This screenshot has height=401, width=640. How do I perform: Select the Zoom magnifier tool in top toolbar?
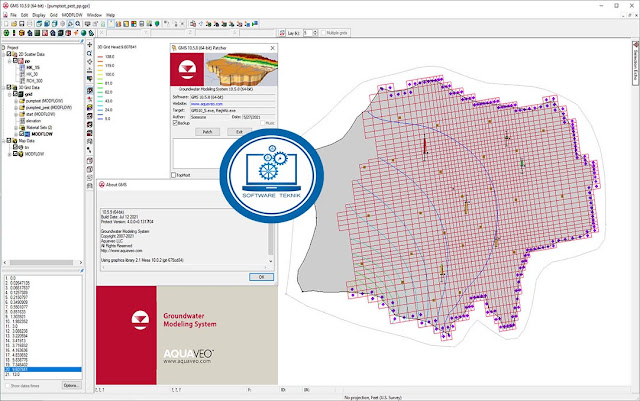[78, 24]
